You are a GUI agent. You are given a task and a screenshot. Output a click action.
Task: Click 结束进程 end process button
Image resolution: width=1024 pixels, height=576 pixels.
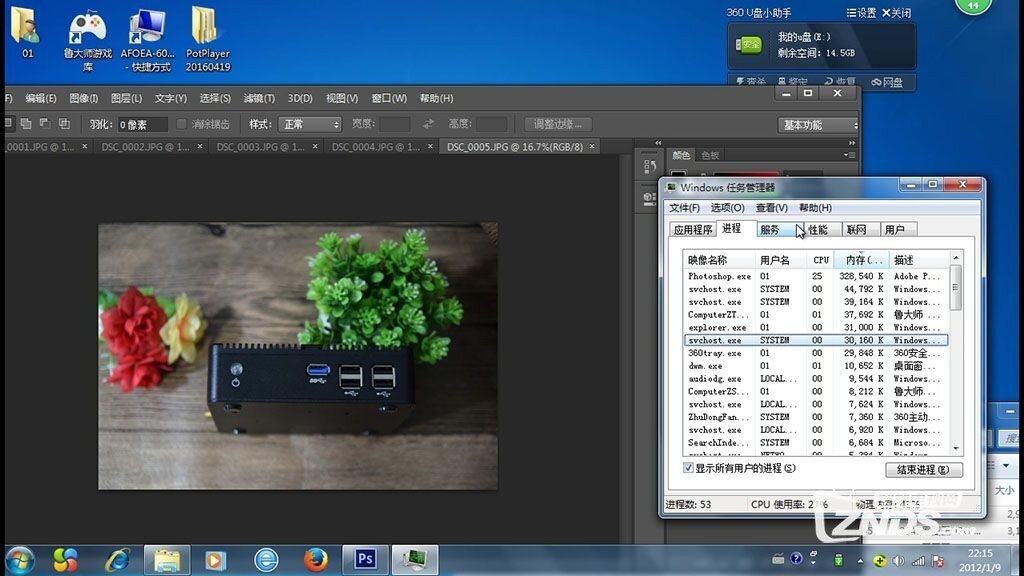click(923, 469)
